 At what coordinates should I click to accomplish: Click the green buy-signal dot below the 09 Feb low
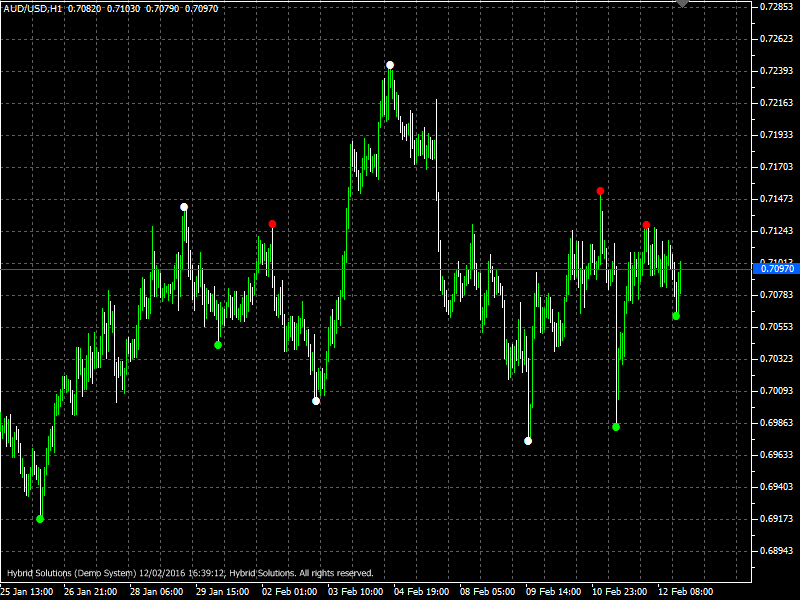(x=617, y=427)
